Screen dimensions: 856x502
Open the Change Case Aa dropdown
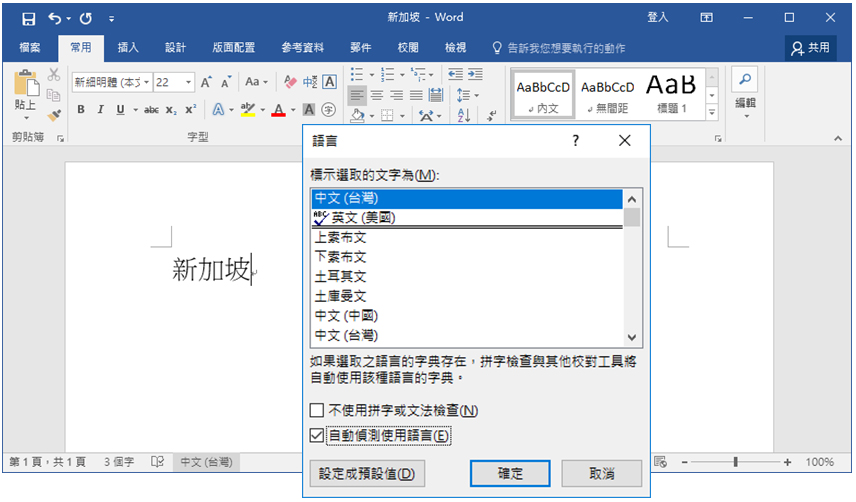257,82
